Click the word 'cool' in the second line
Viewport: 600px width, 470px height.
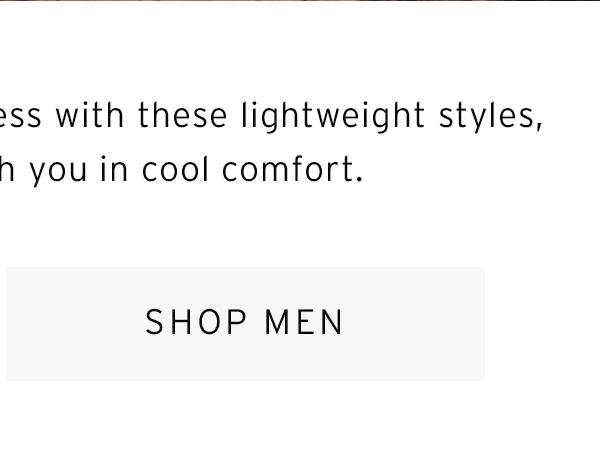tap(176, 170)
